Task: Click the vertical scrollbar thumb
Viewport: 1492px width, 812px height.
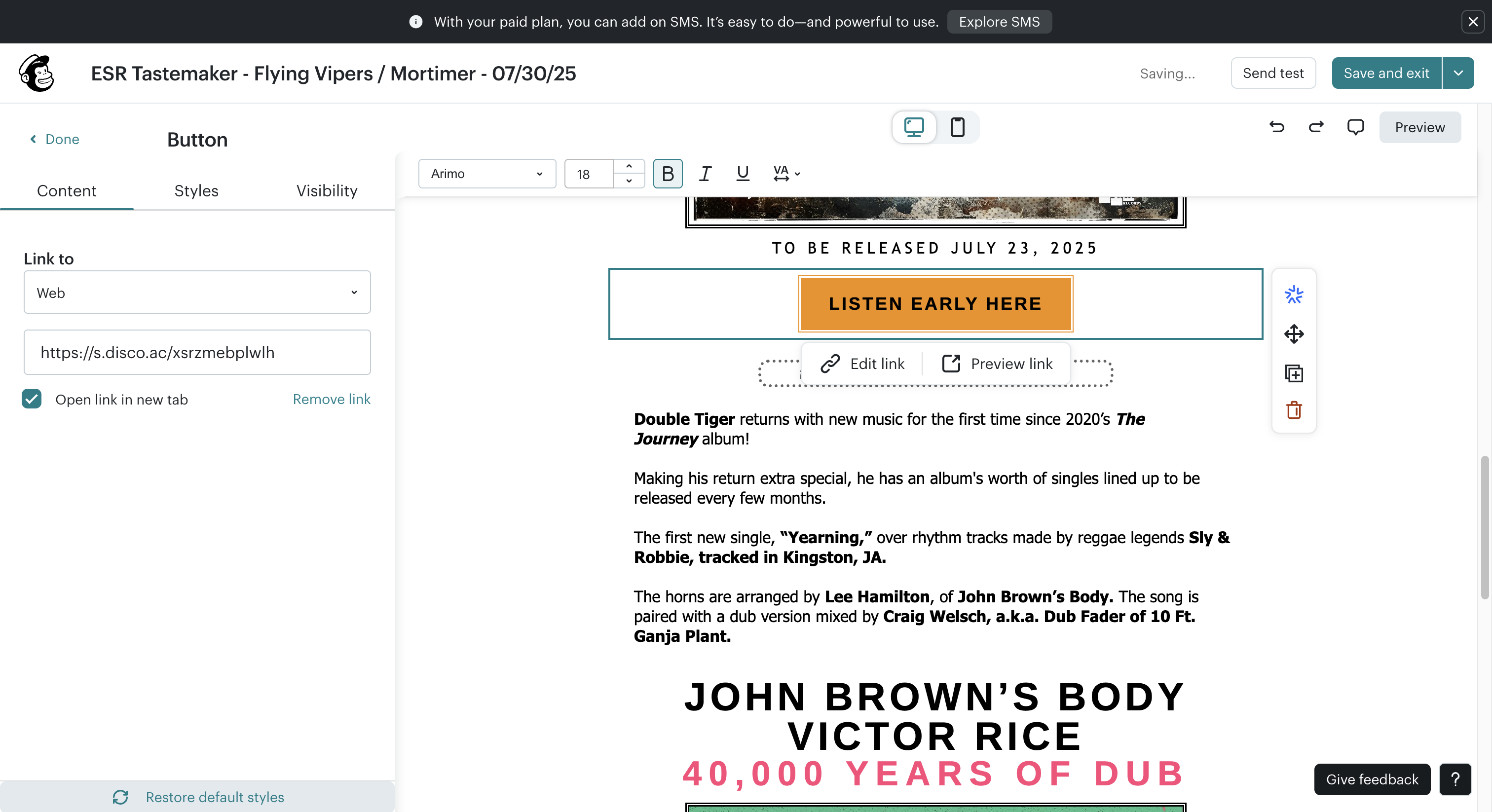Action: tap(1484, 527)
